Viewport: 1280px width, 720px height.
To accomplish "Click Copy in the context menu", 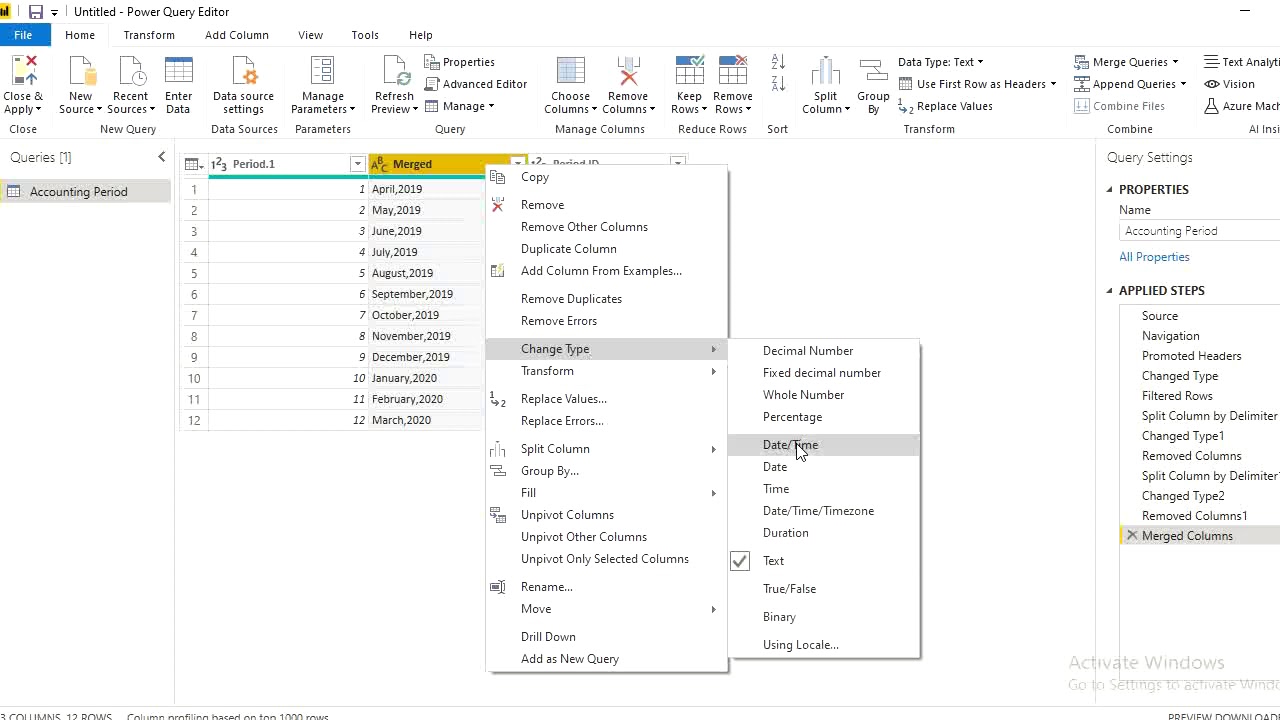I will pyautogui.click(x=607, y=177).
